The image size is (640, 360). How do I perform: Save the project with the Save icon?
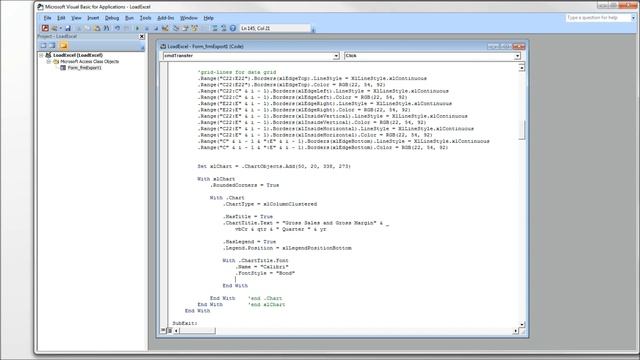point(68,28)
